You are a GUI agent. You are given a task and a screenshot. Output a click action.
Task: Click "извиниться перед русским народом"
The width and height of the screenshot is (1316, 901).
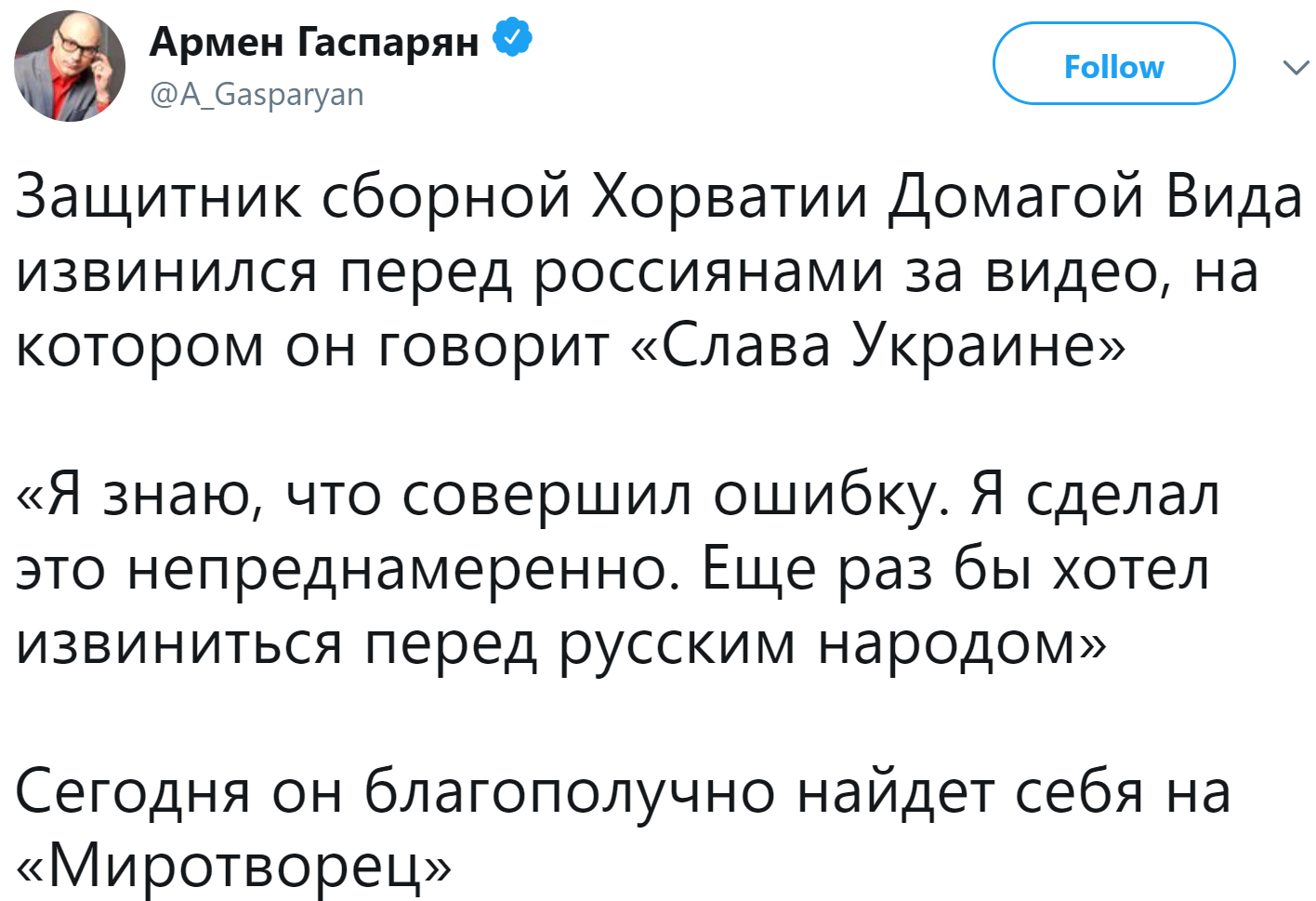coord(561,643)
